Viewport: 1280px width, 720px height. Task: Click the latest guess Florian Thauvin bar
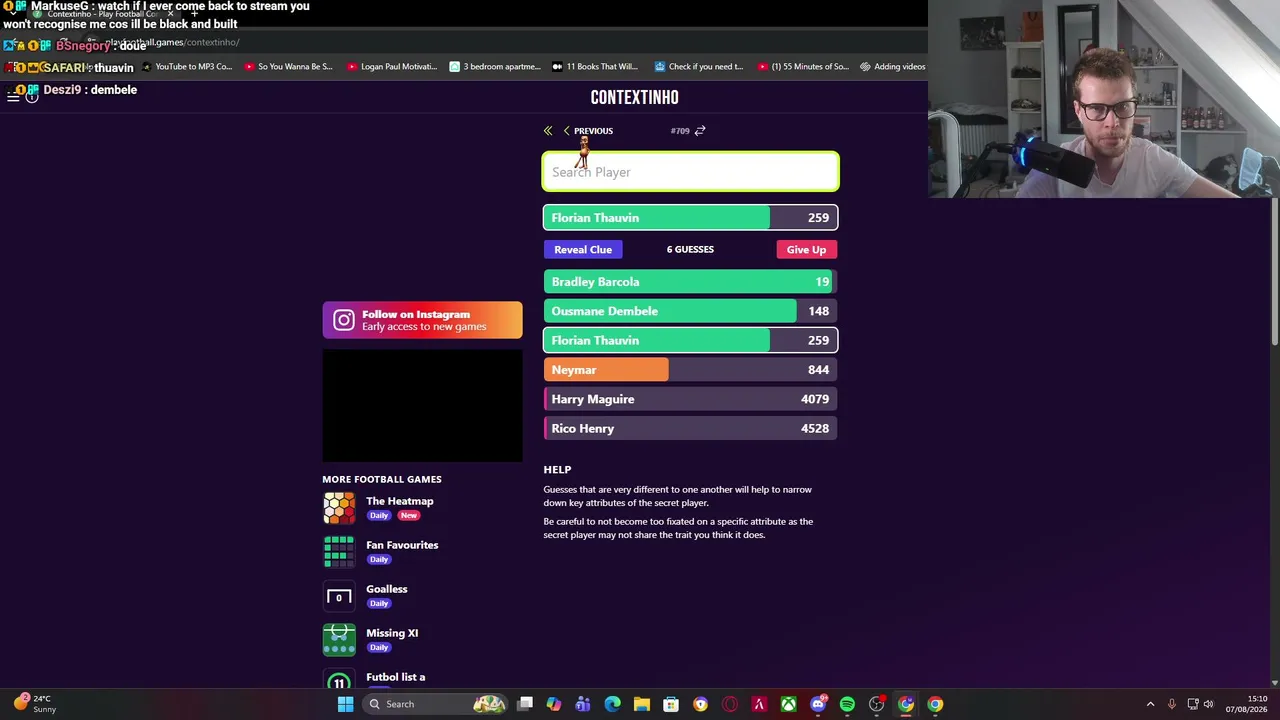pyautogui.click(x=690, y=218)
